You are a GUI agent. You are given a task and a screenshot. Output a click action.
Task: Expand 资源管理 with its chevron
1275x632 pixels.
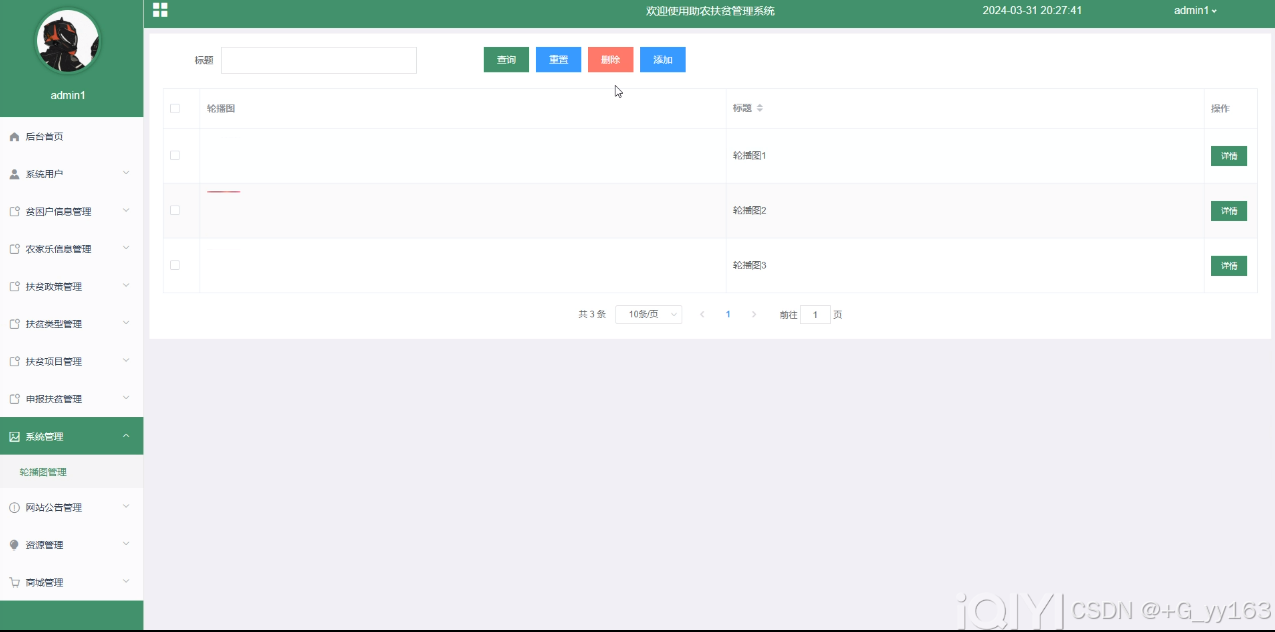(x=126, y=544)
